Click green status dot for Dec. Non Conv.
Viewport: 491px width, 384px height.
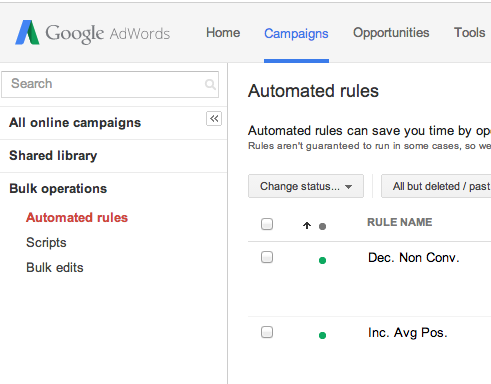tap(322, 260)
